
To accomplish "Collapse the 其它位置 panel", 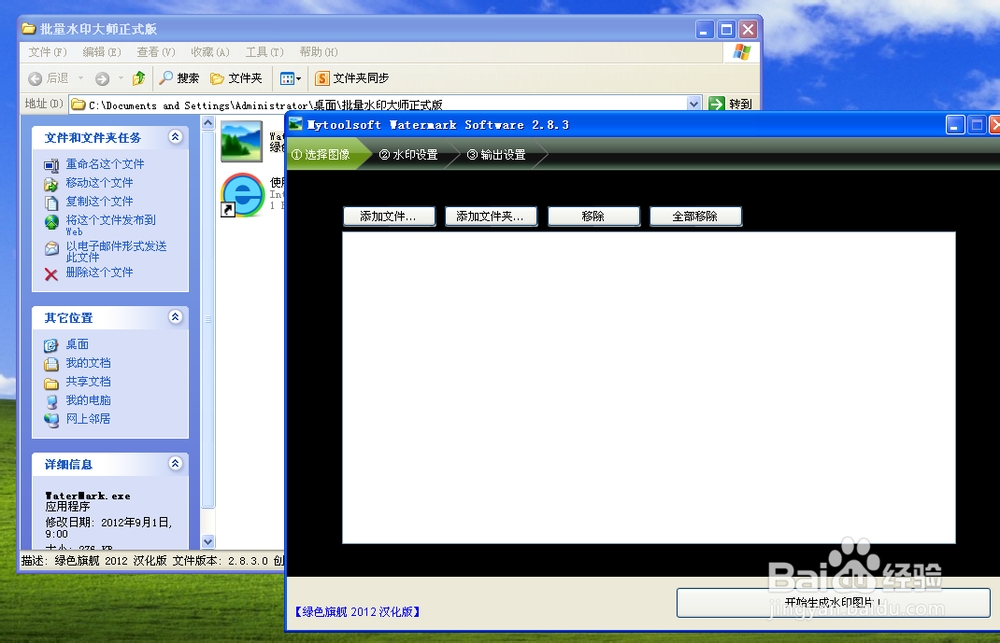I will pyautogui.click(x=175, y=316).
